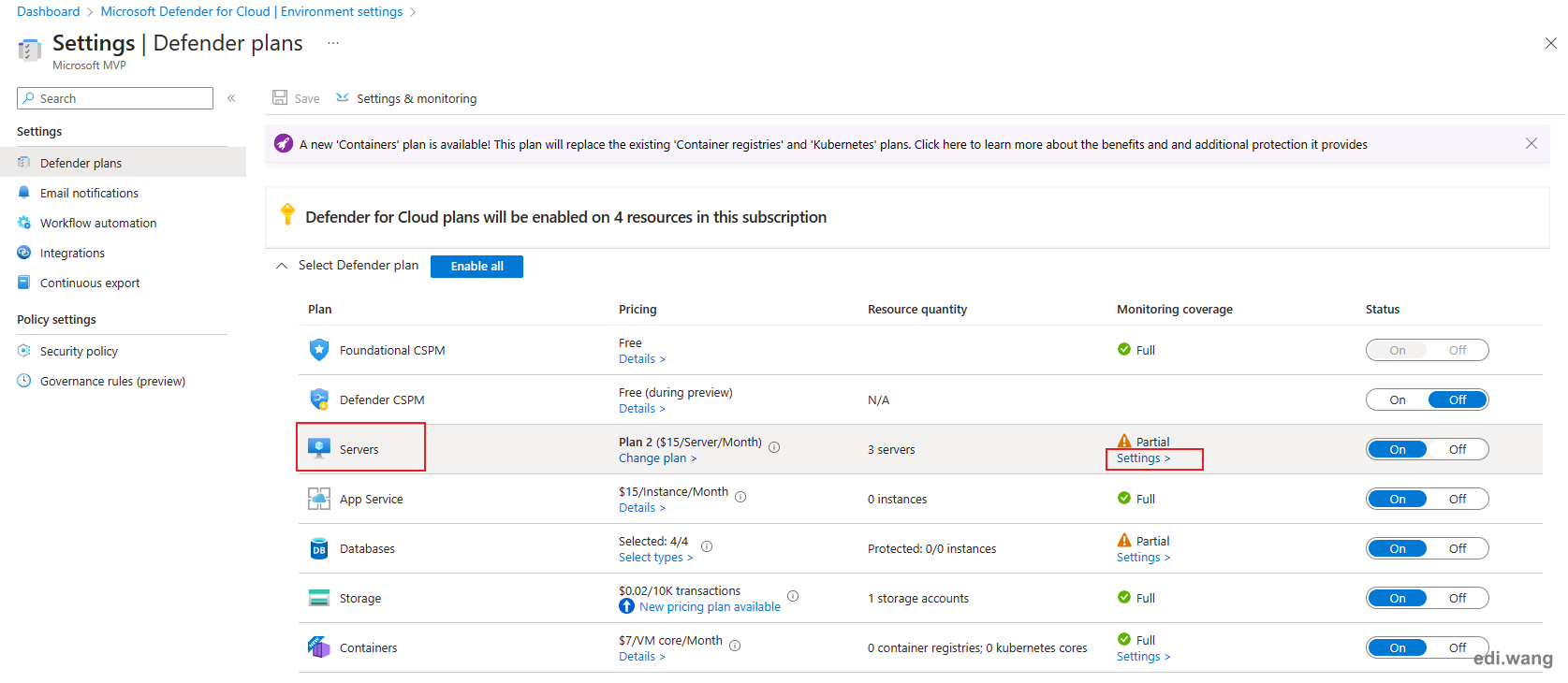Dismiss the Containers plan banner
The width and height of the screenshot is (1568, 683).
click(x=1531, y=143)
